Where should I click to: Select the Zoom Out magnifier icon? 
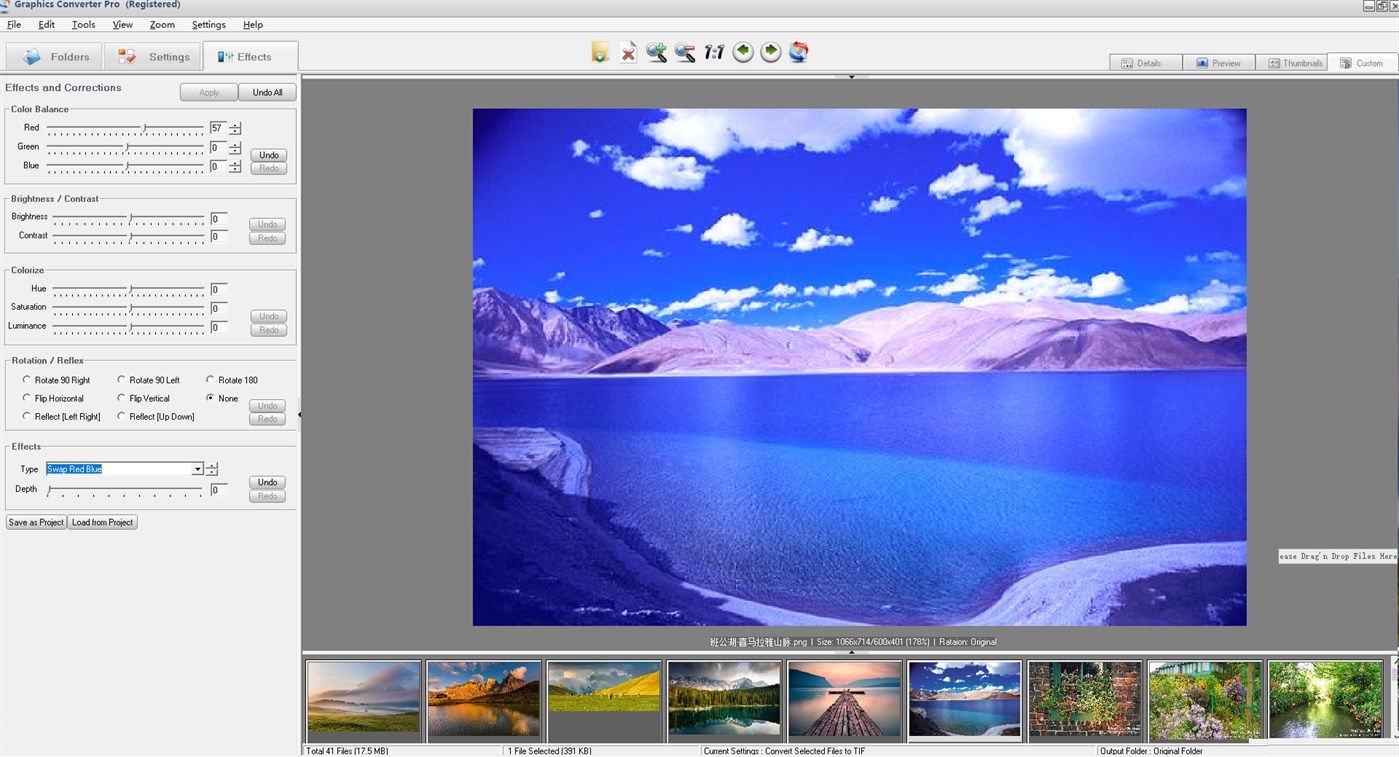[684, 51]
